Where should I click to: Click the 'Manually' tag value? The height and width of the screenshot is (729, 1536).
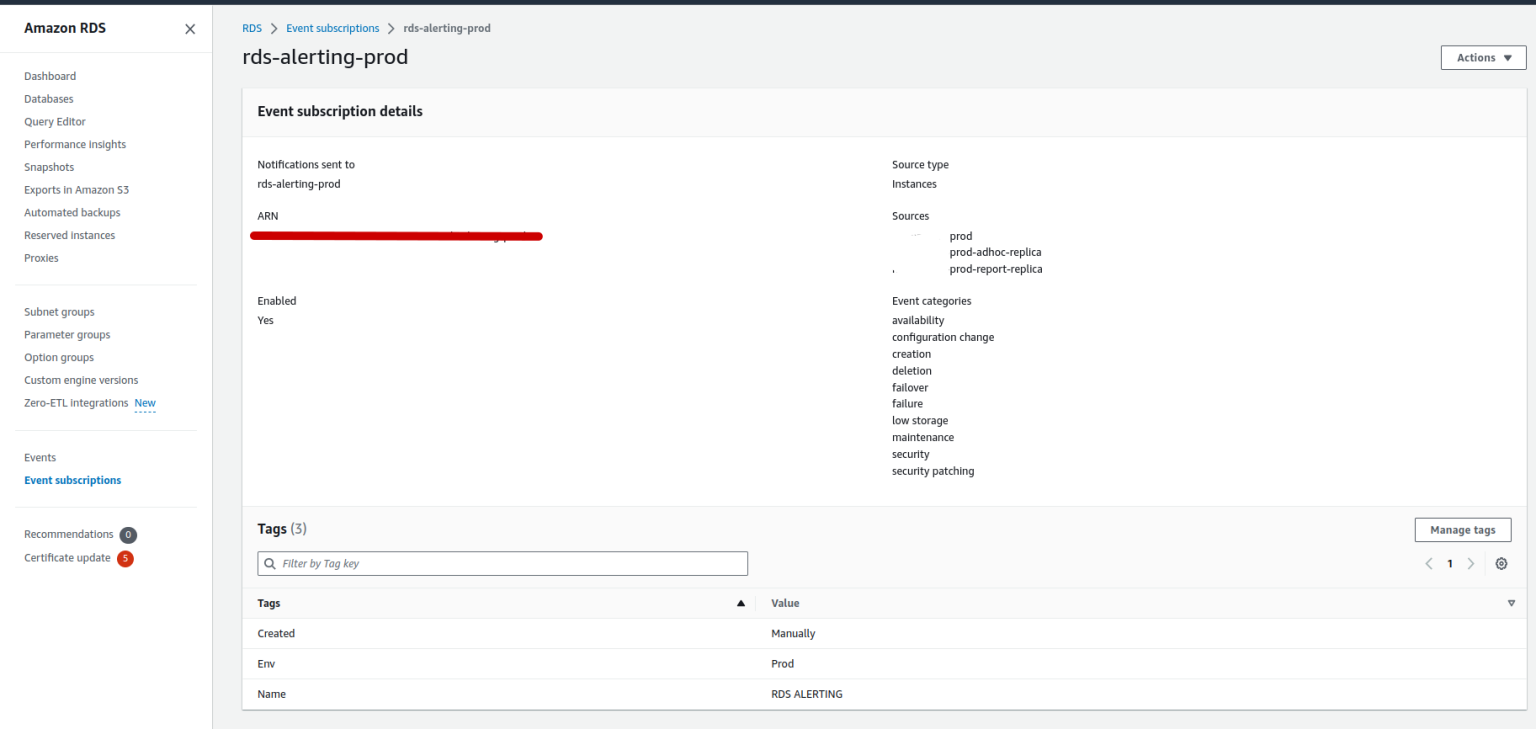point(793,634)
